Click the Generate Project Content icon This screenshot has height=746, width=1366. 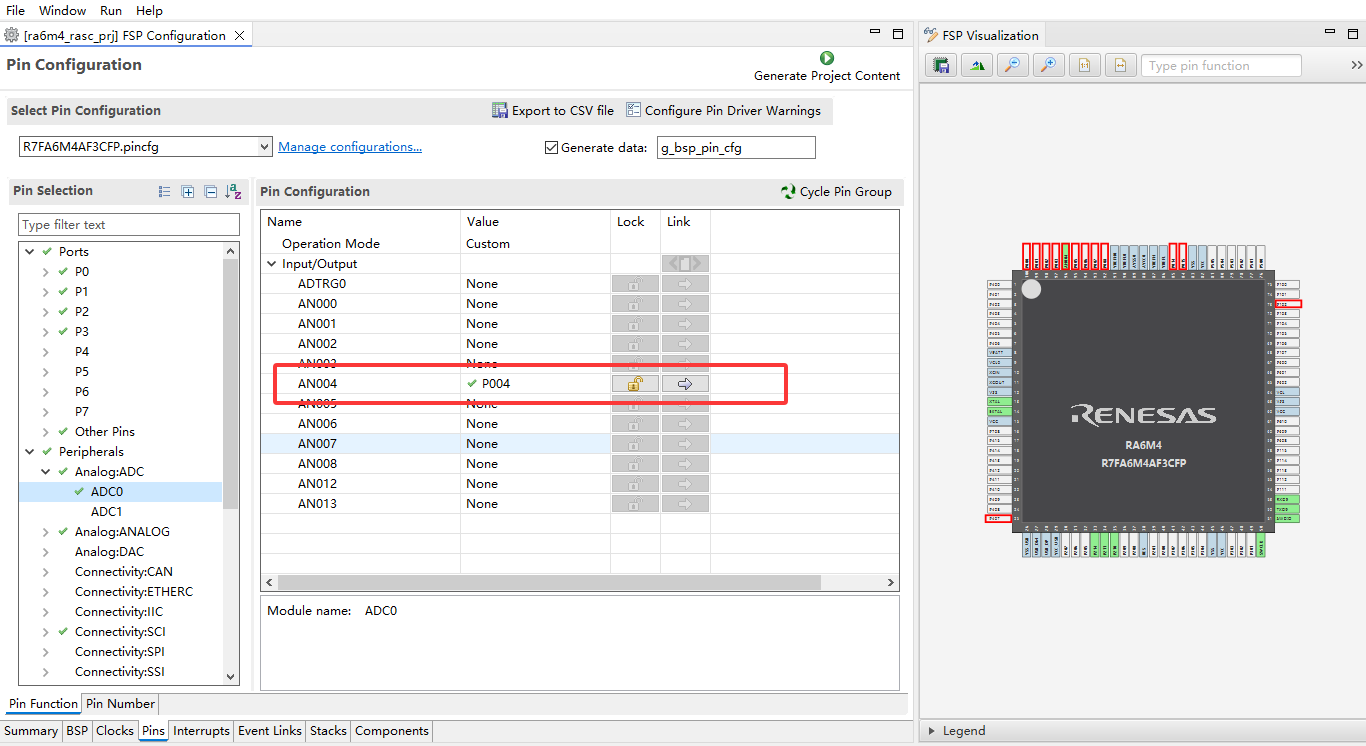tap(827, 58)
